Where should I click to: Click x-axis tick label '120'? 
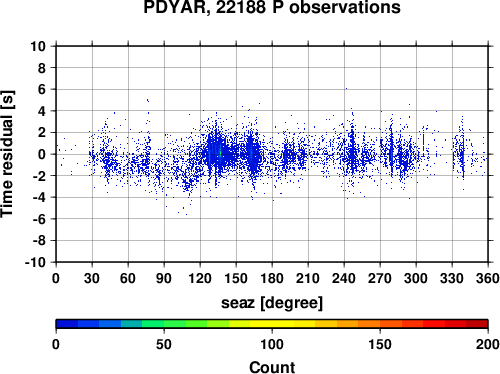coord(200,278)
